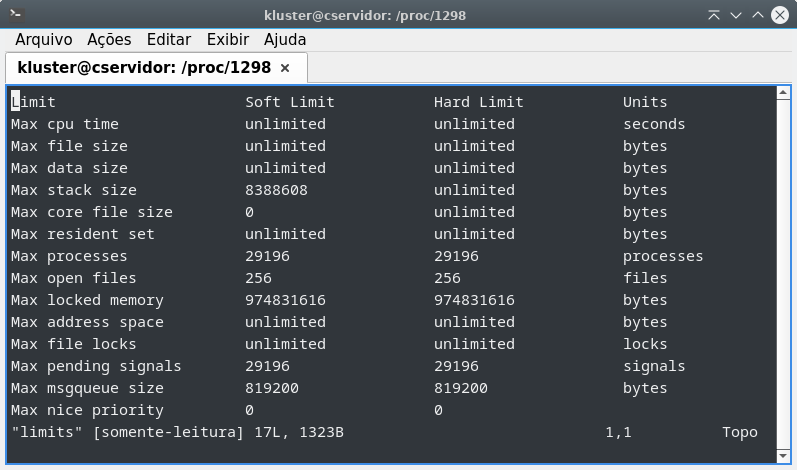The image size is (797, 470).
Task: Click the Soft Limit column header text
Action: 289,102
